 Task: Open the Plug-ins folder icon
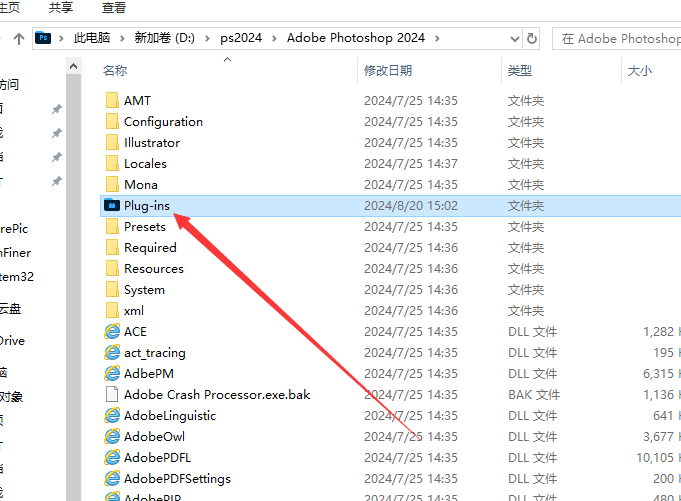112,205
